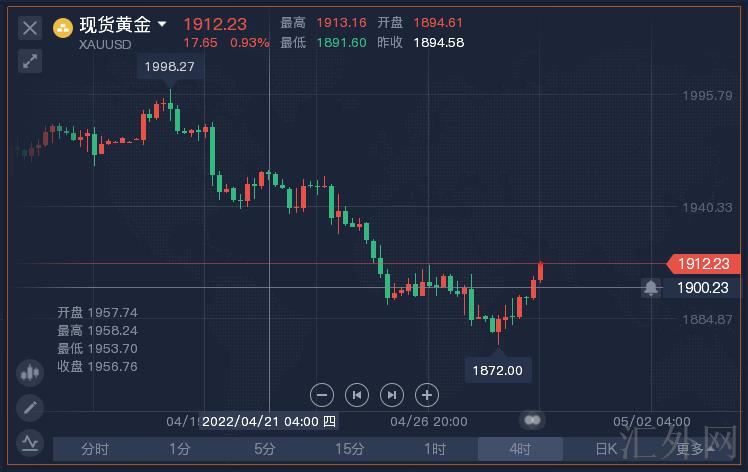Click the infinity toggle on time axis
The width and height of the screenshot is (748, 472).
(x=533, y=420)
